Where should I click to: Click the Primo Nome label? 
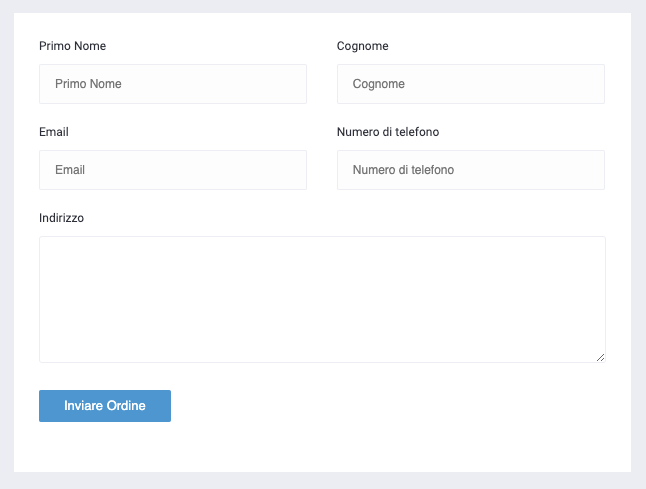point(72,46)
